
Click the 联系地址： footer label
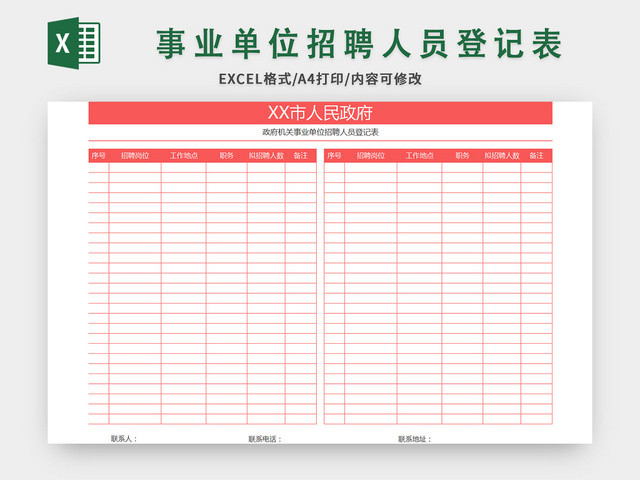tap(415, 439)
